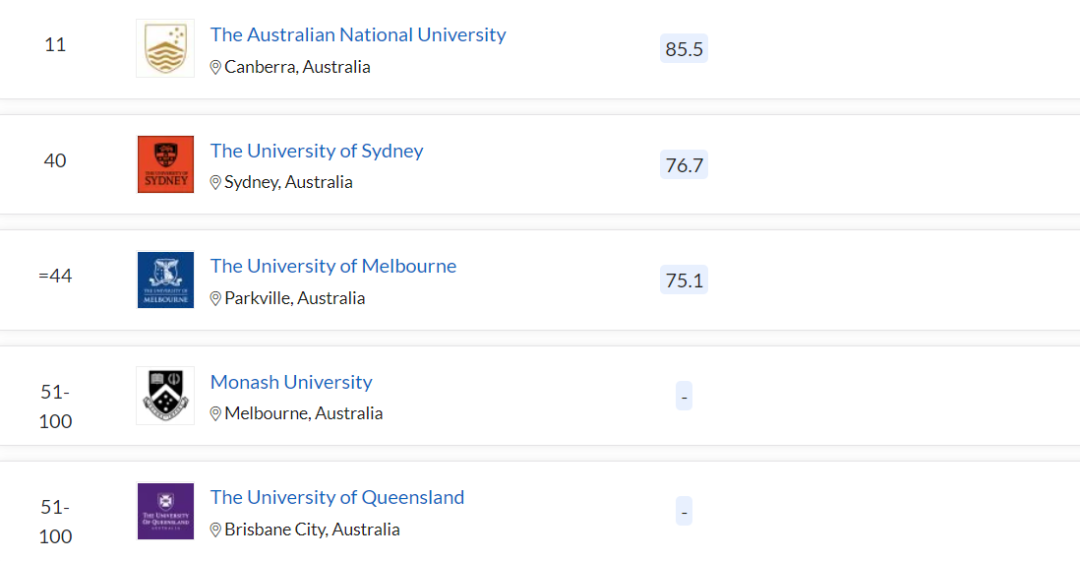Viewport: 1080px width, 561px height.
Task: Click the 75.1 score badge
Action: click(x=684, y=280)
